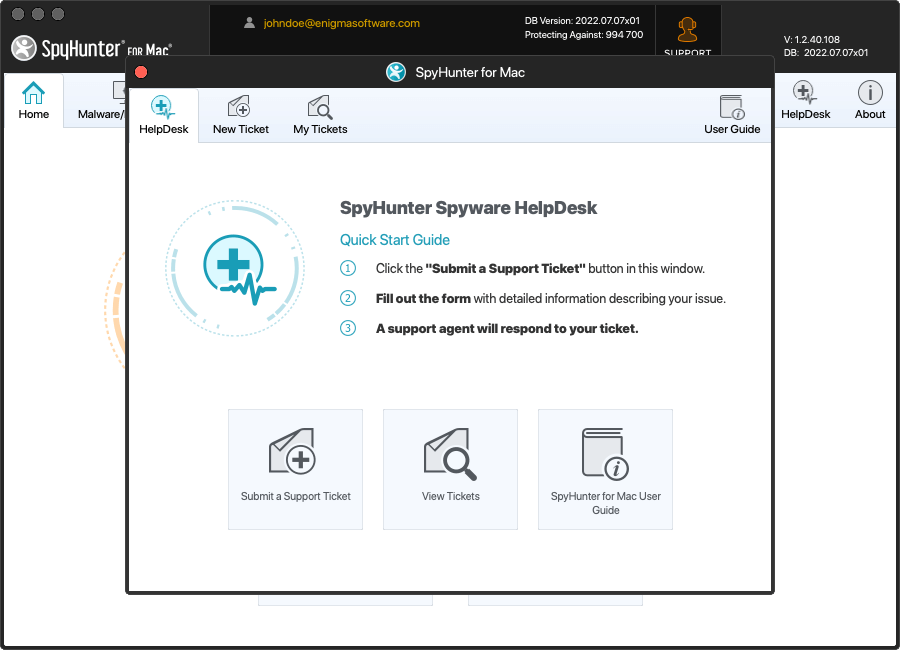Click the HelpDesk tab icon in dialog
Viewport: 900px width, 650px height.
pyautogui.click(x=163, y=107)
